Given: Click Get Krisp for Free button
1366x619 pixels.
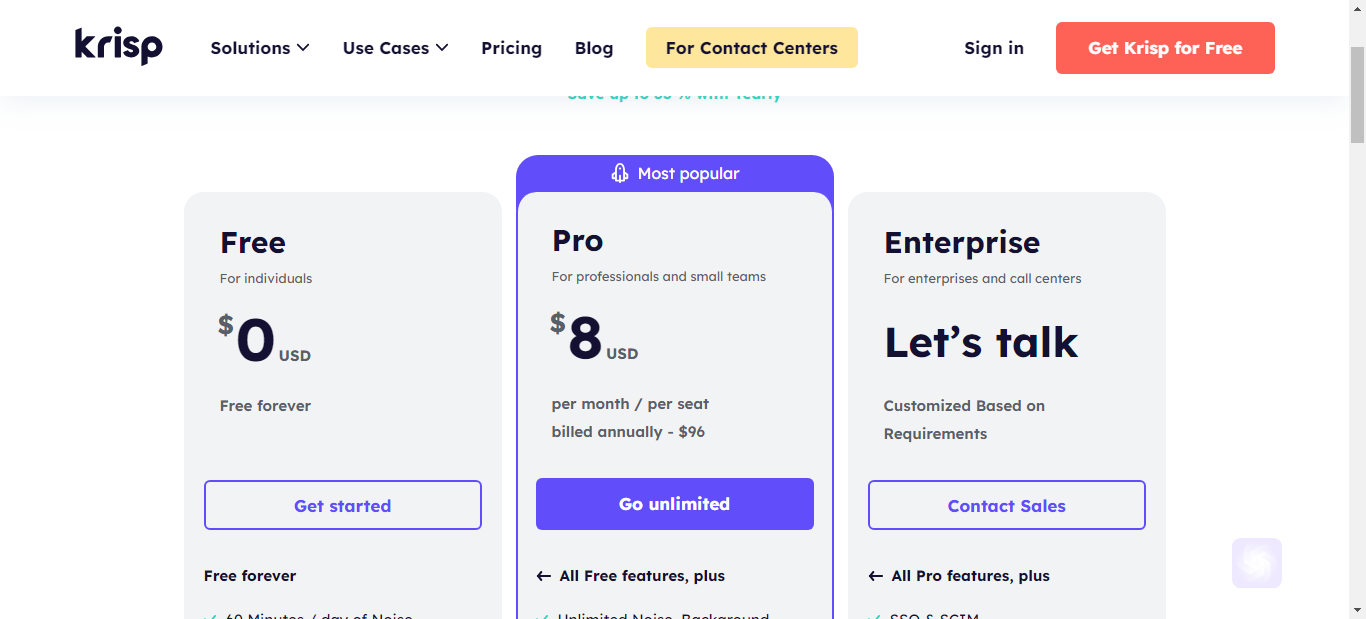Looking at the screenshot, I should [1165, 48].
